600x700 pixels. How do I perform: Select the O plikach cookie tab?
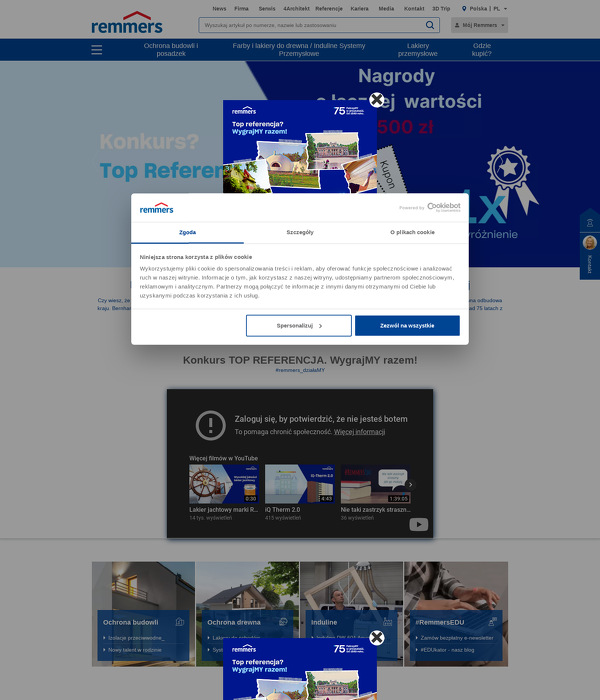pyautogui.click(x=412, y=232)
